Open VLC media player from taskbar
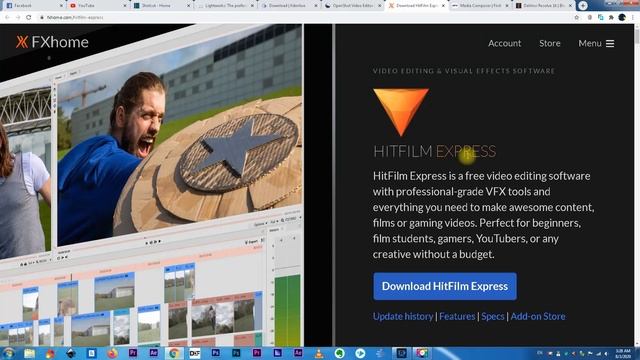The image size is (640, 360). pyautogui.click(x=319, y=353)
